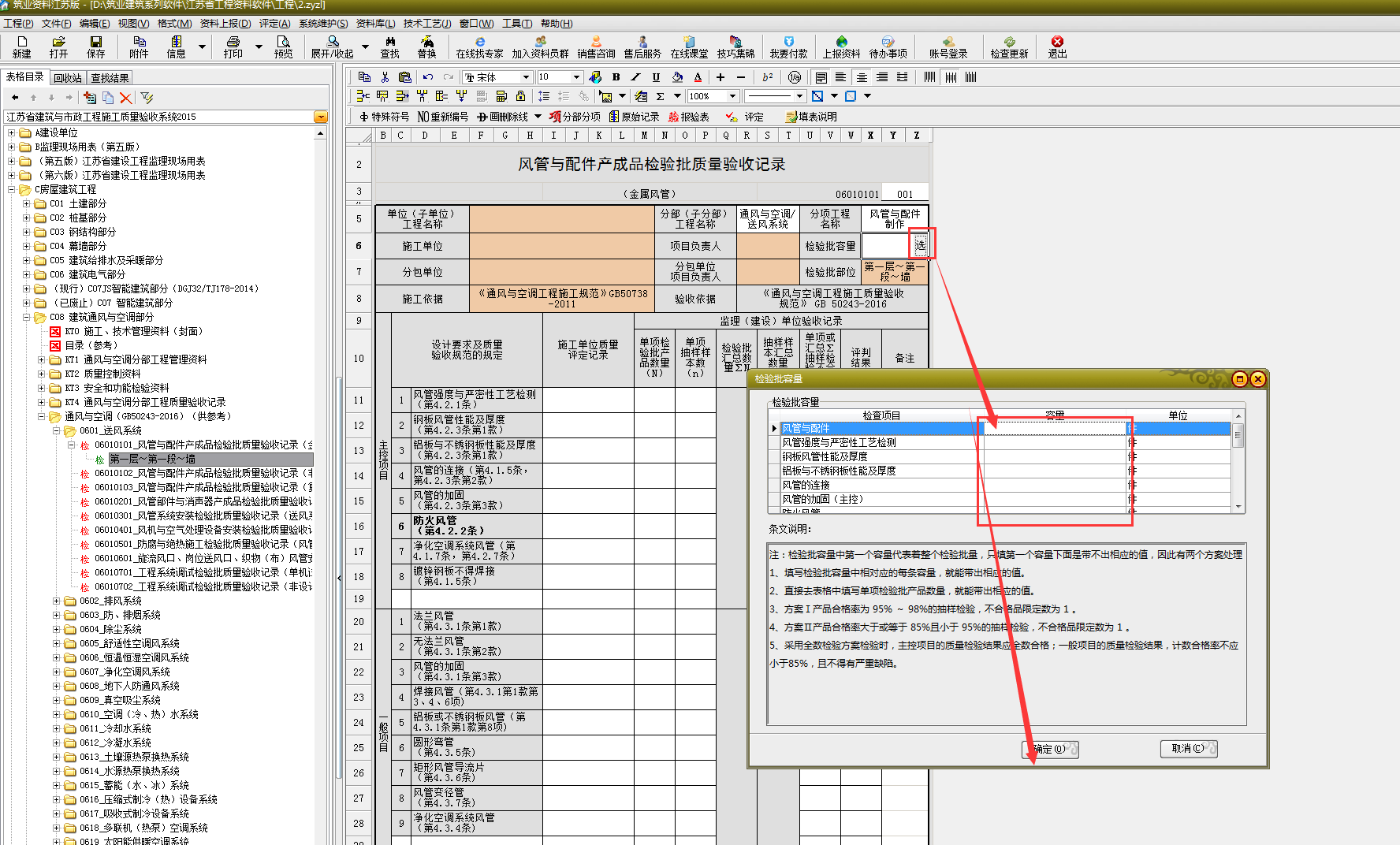Screen dimensions: 1400x845
Task: Open the 替换 replace tool
Action: 426,47
